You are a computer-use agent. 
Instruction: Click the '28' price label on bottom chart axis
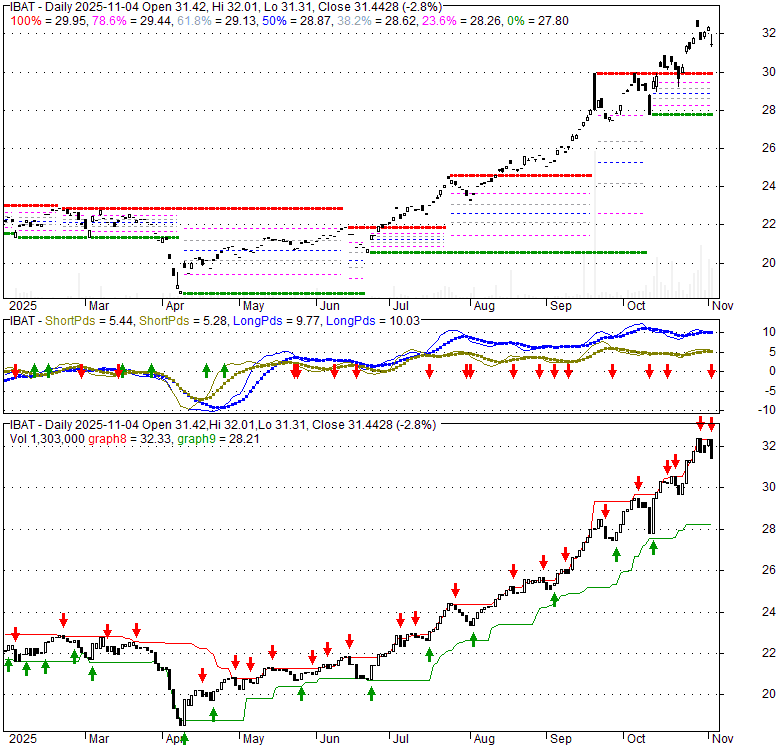click(769, 529)
